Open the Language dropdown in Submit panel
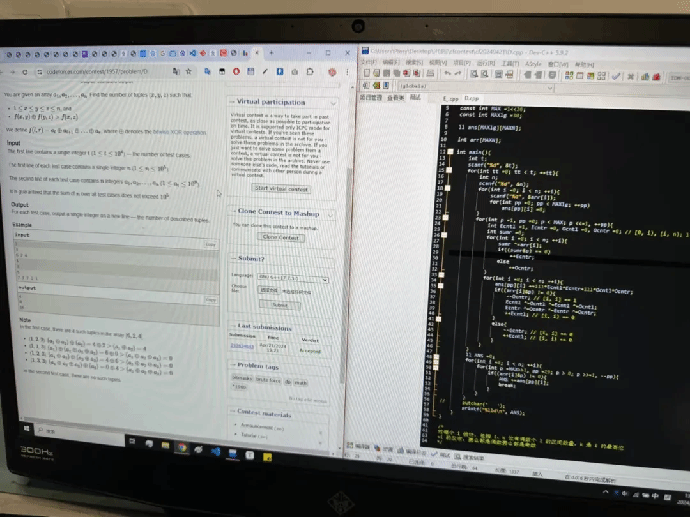The width and height of the screenshot is (690, 518). click(x=293, y=279)
